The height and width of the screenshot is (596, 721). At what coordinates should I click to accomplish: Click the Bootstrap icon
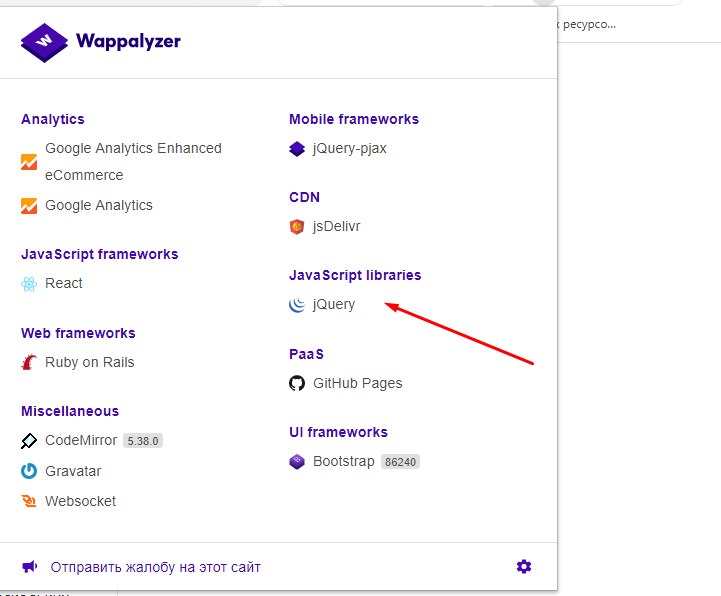pyautogui.click(x=297, y=461)
